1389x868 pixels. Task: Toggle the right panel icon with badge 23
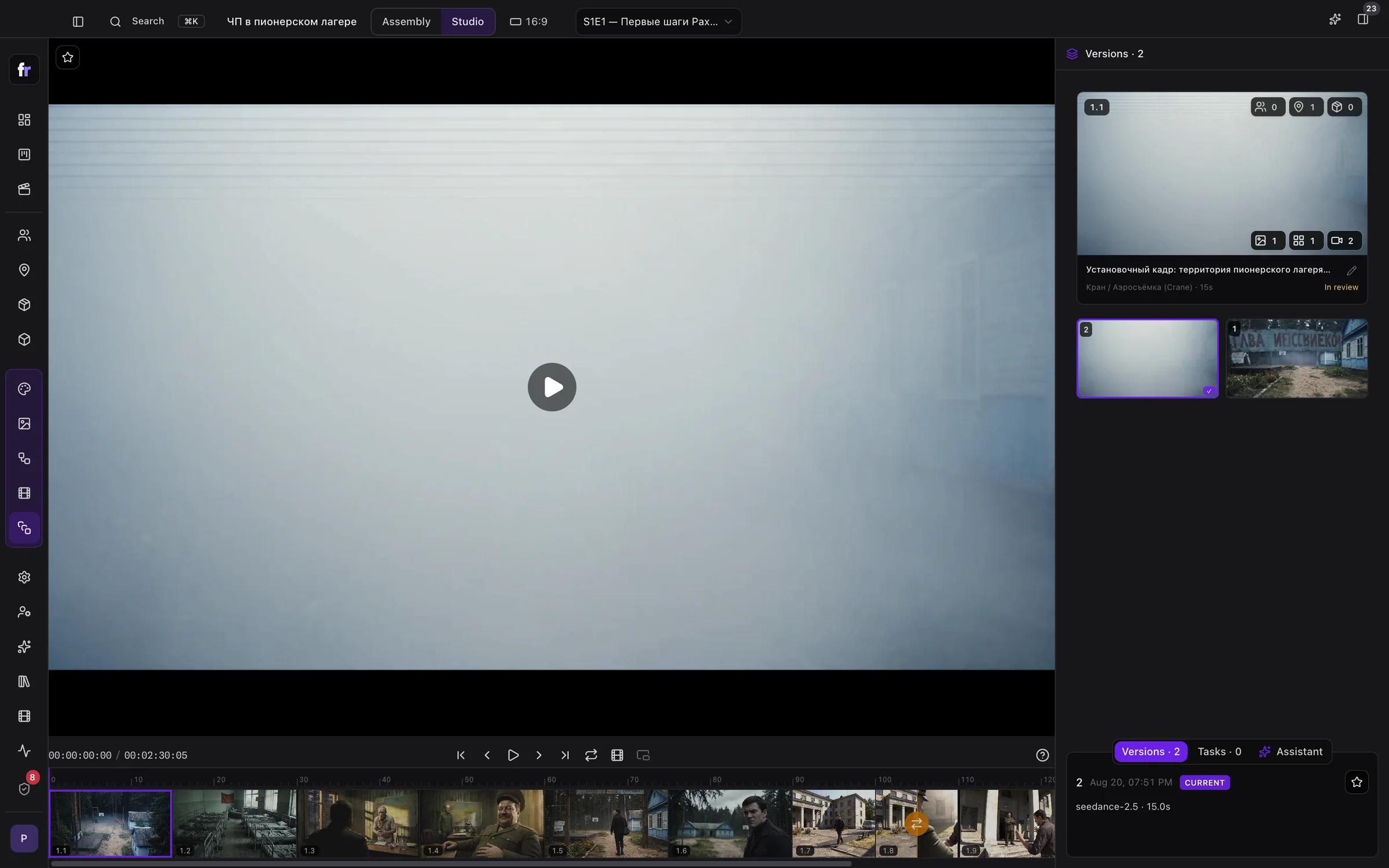1363,19
